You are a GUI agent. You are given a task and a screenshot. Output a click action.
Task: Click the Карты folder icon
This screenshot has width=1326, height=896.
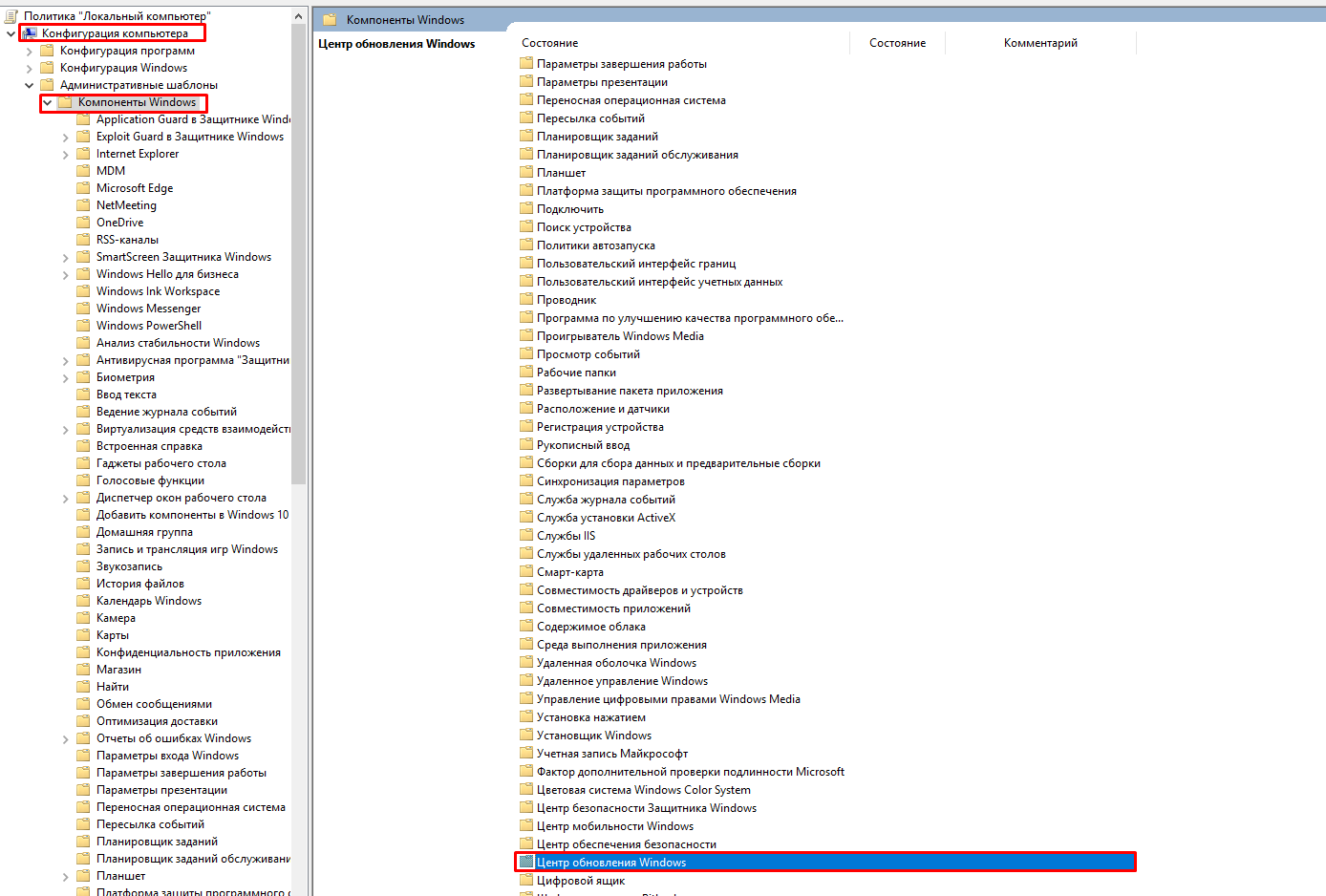pos(83,635)
